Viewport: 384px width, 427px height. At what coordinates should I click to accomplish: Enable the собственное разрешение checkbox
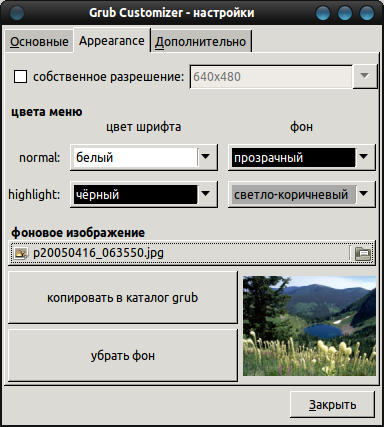tap(20, 77)
